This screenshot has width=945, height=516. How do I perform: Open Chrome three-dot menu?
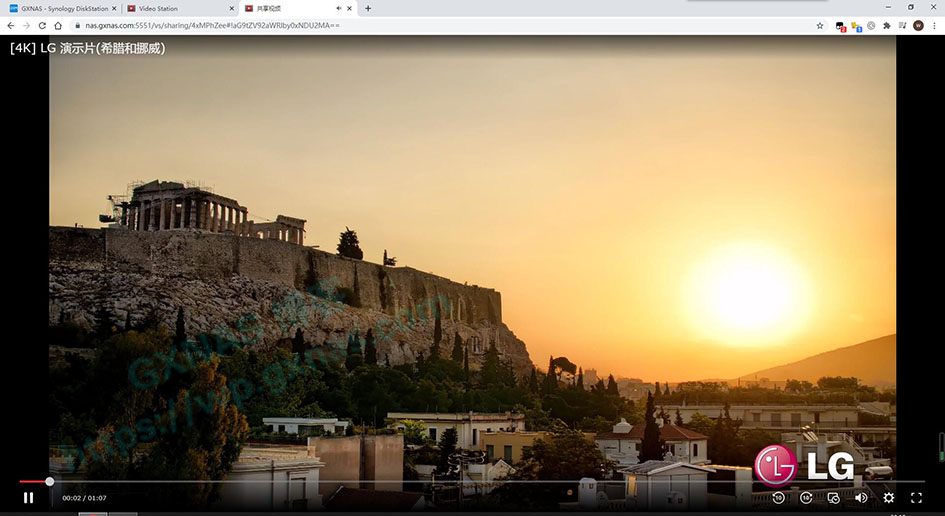pos(934,25)
